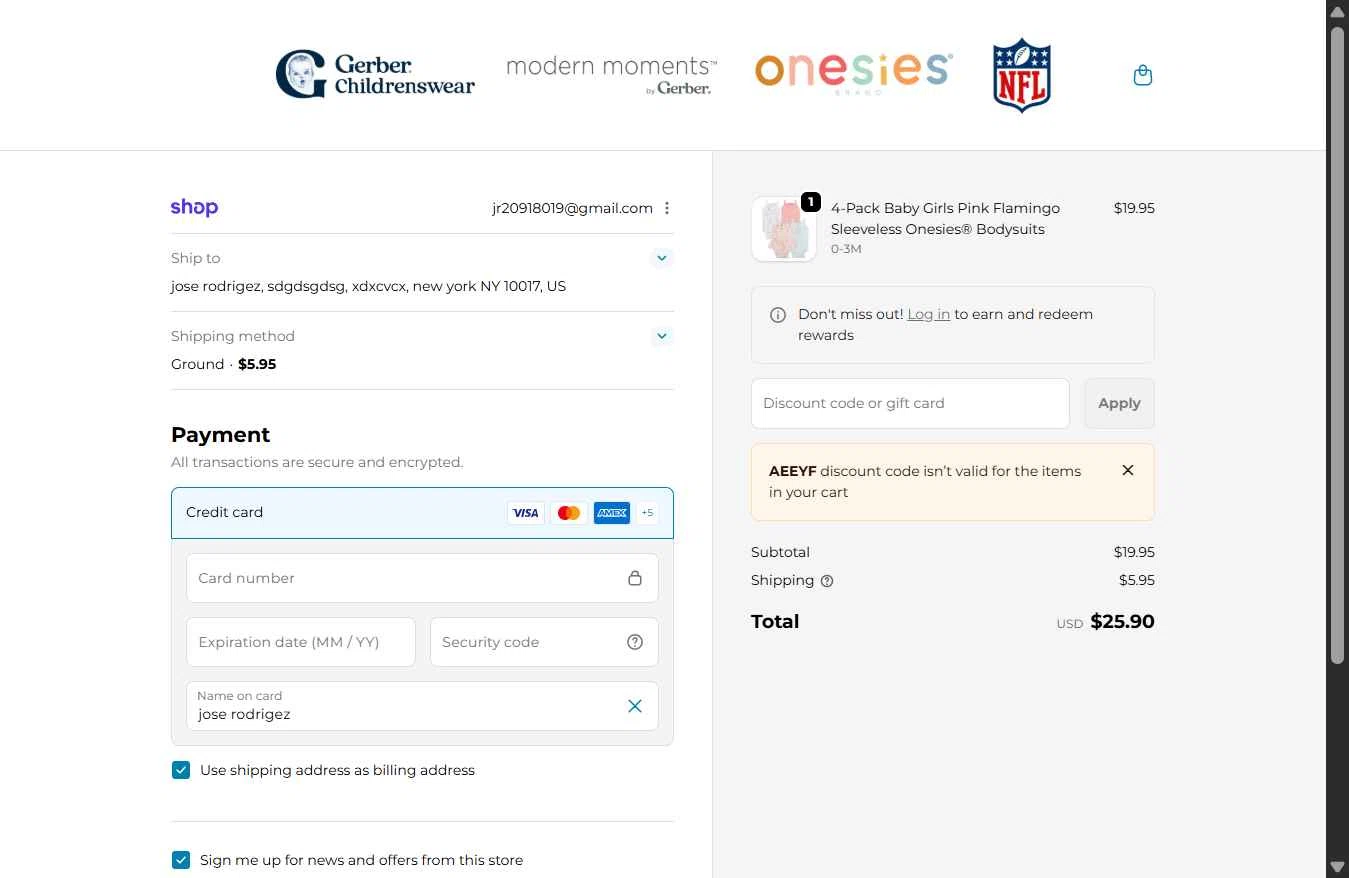1349x878 pixels.
Task: Open the shopping bag cart icon
Action: point(1142,76)
